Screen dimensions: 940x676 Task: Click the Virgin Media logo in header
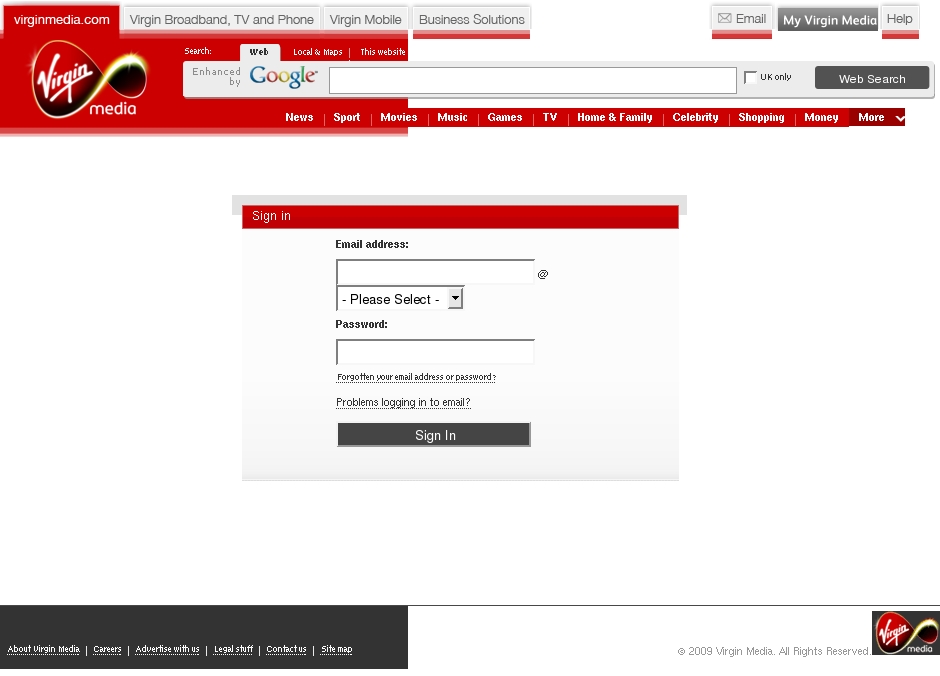(x=89, y=79)
